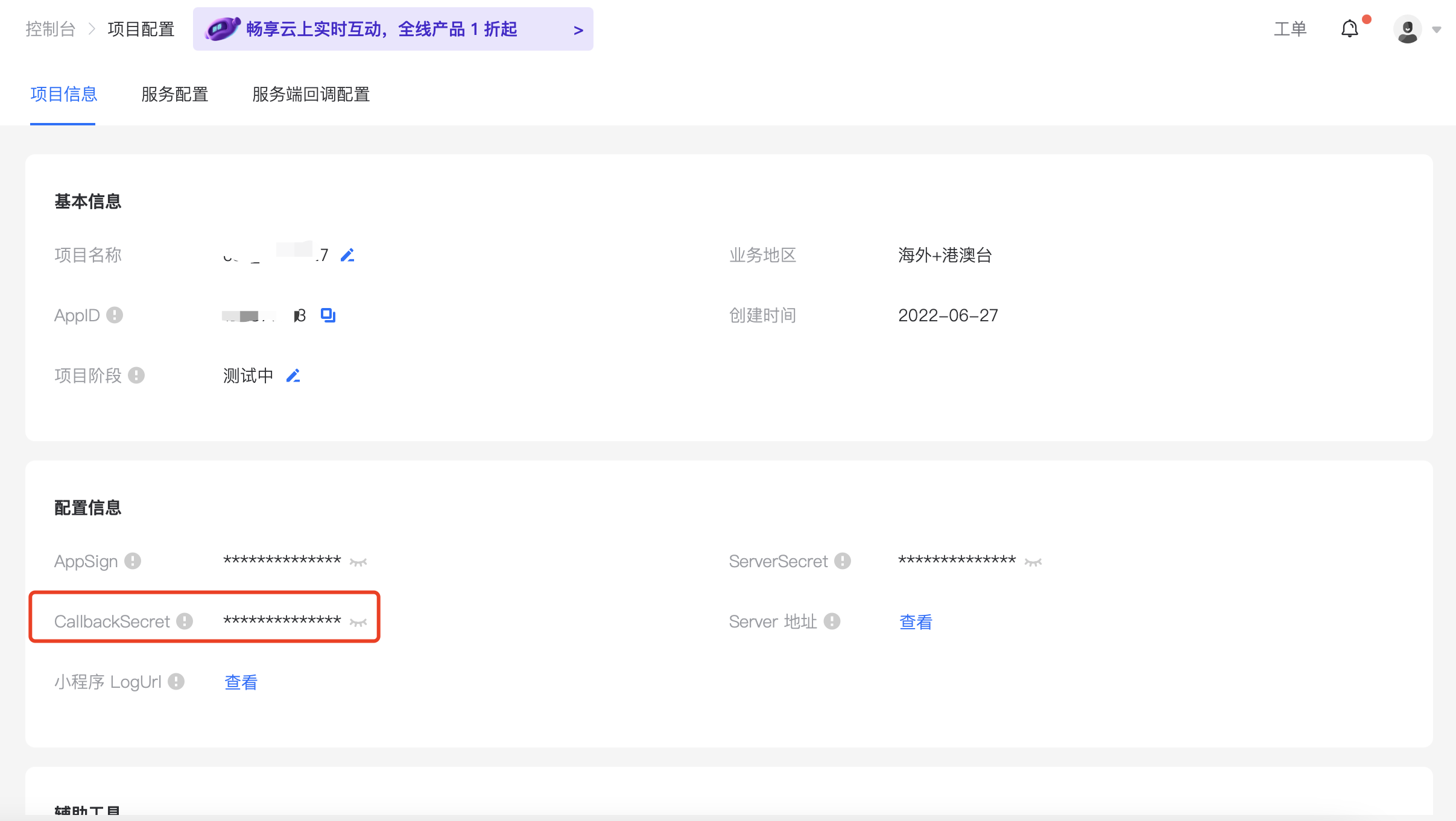Viewport: 1456px width, 821px height.
Task: Switch to the 服务配置 tab
Action: click(174, 95)
